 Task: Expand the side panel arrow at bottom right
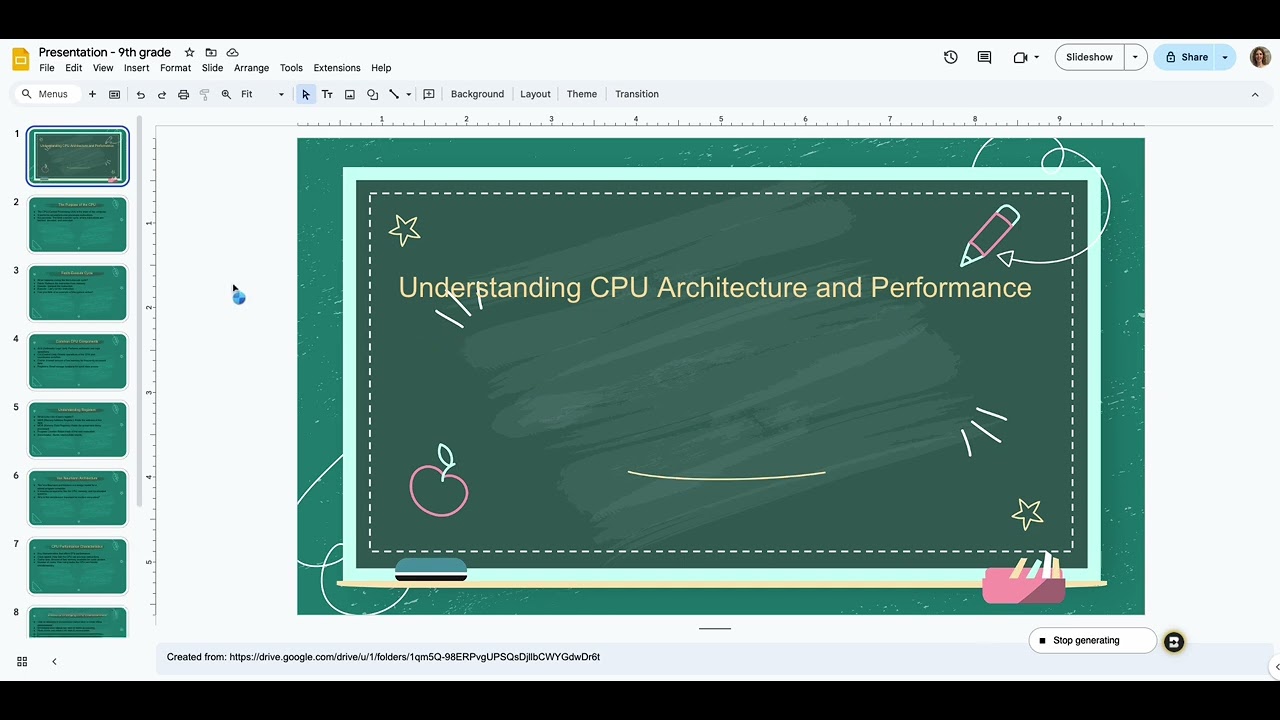1275,666
